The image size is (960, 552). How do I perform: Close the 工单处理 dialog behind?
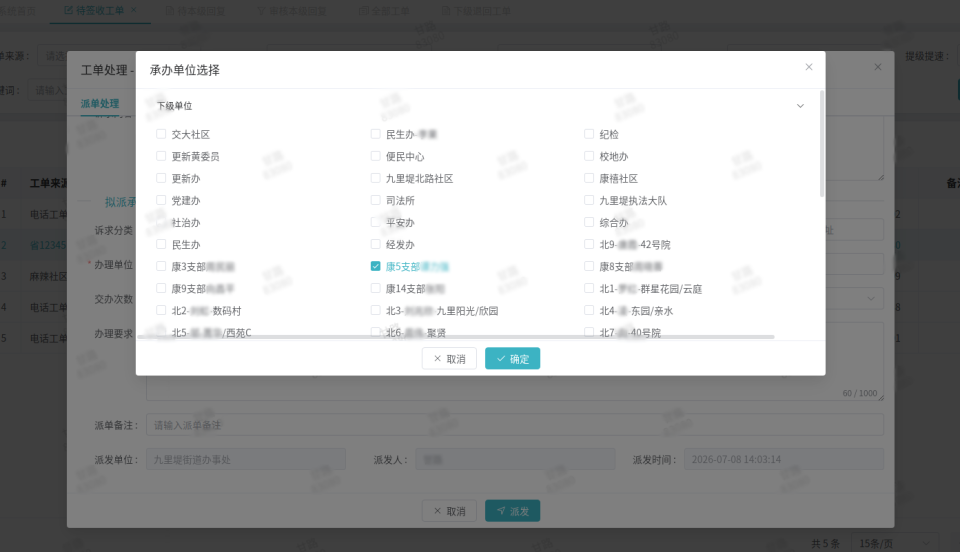(x=878, y=67)
